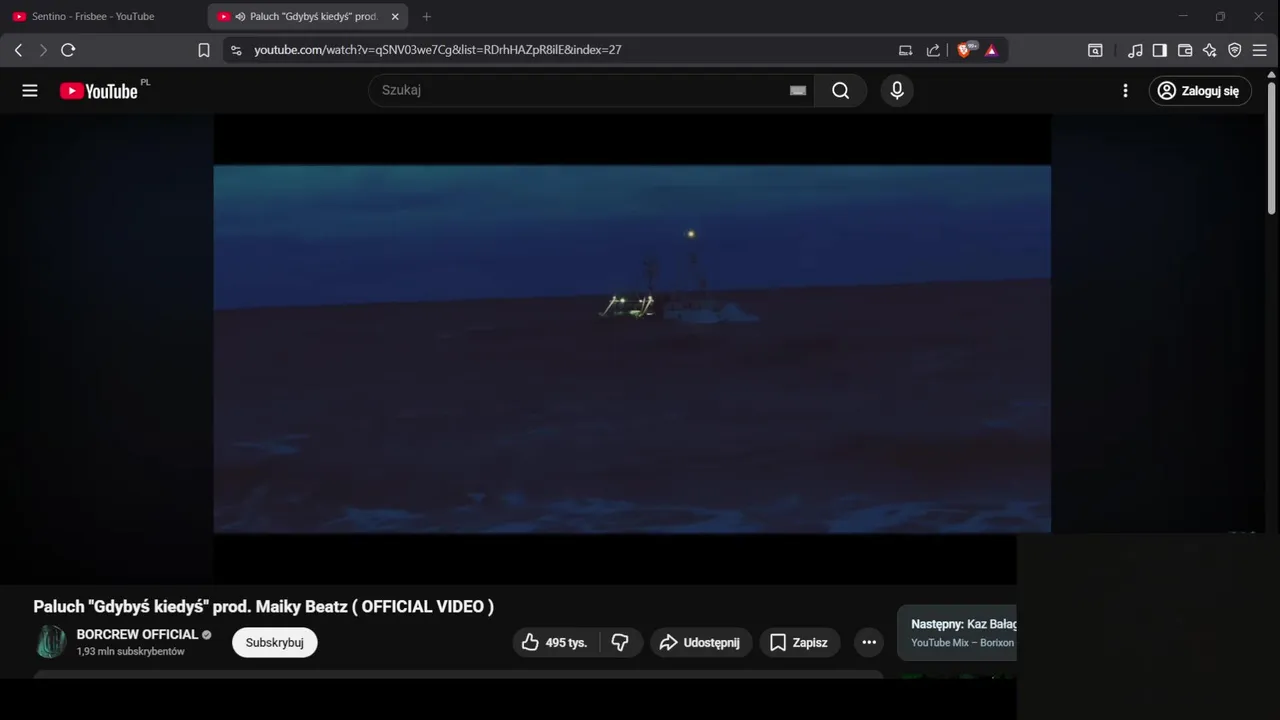Image resolution: width=1280 pixels, height=720 pixels.
Task: Click the magnifier search button
Action: [841, 91]
